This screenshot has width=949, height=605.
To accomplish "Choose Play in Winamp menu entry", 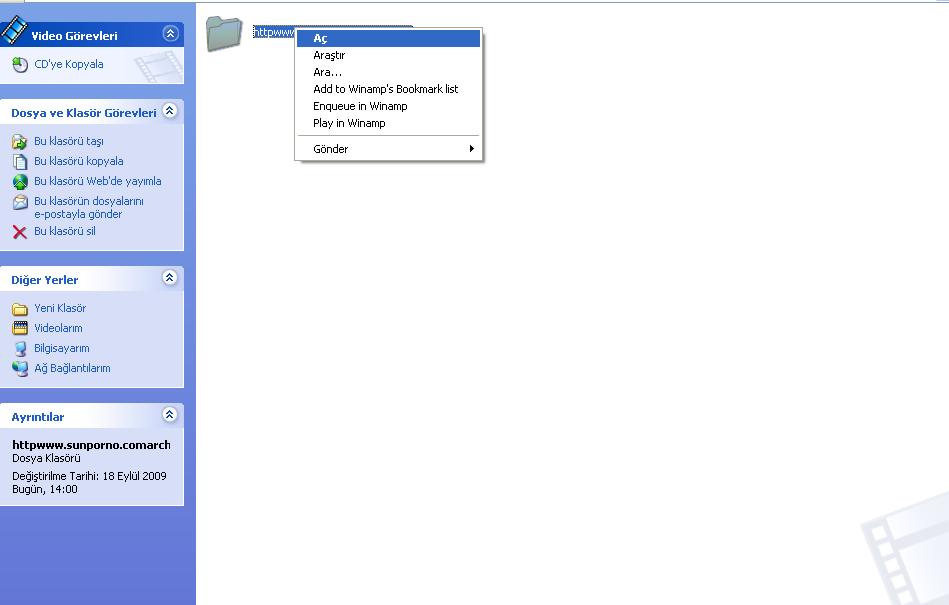I will pyautogui.click(x=349, y=123).
